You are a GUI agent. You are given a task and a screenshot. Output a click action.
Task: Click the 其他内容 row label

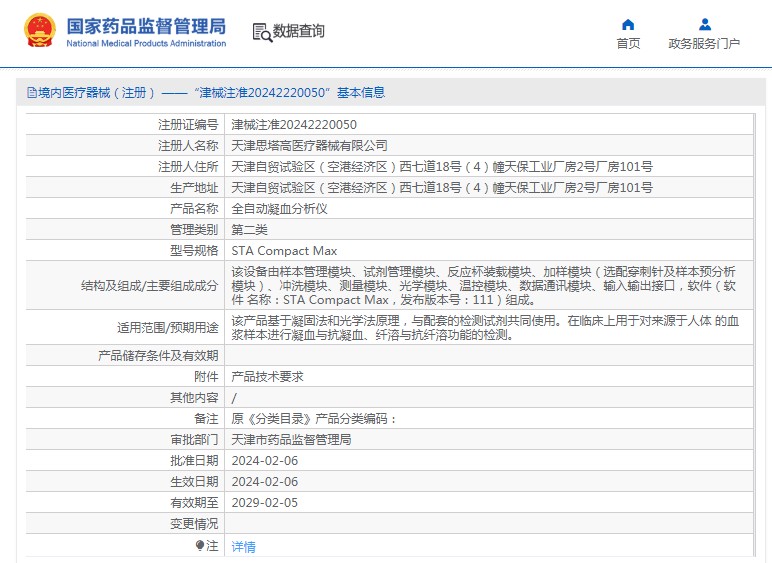pyautogui.click(x=194, y=398)
